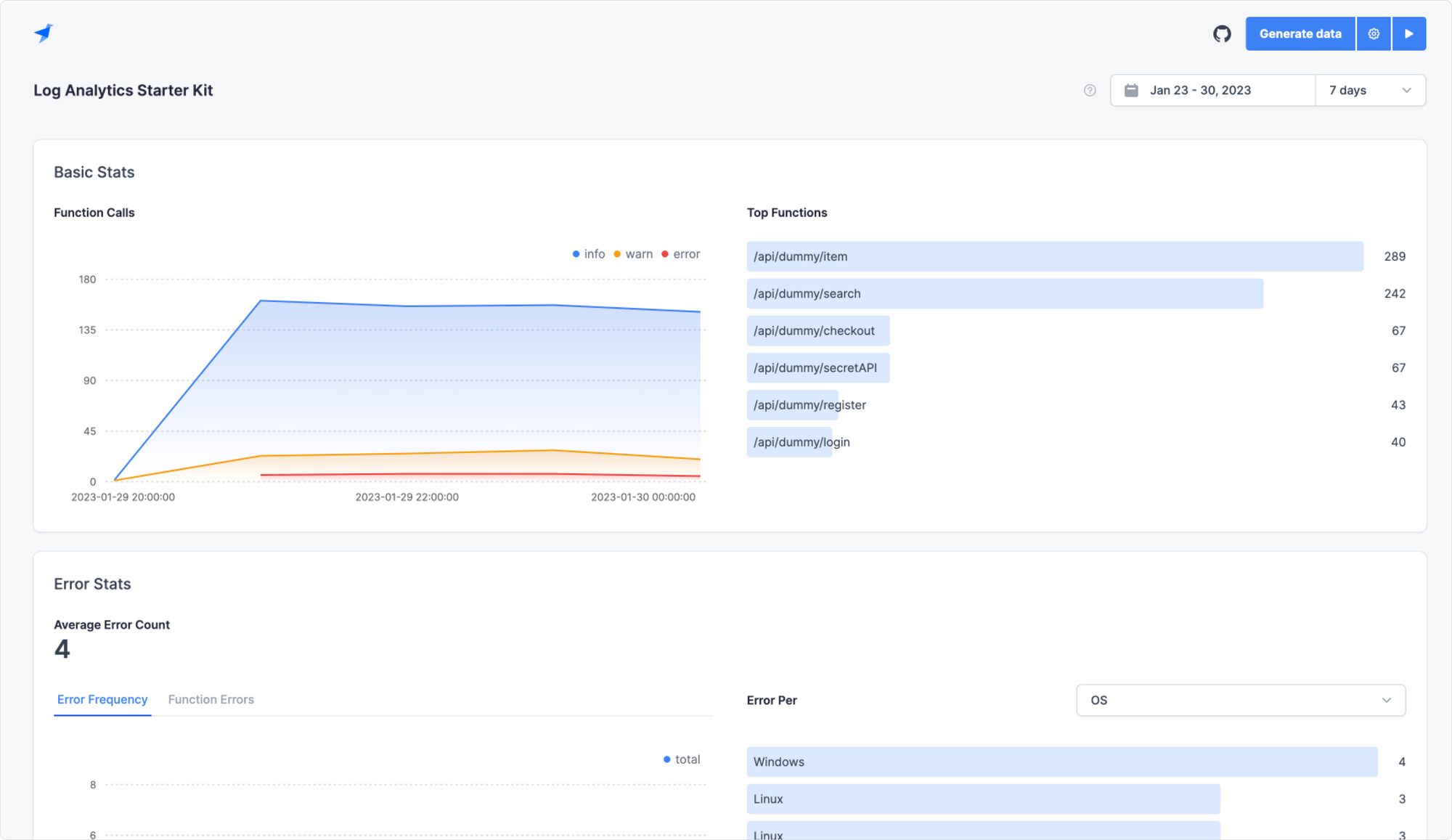Open settings gear next to Generate data
This screenshot has height=840, width=1452.
[1374, 33]
